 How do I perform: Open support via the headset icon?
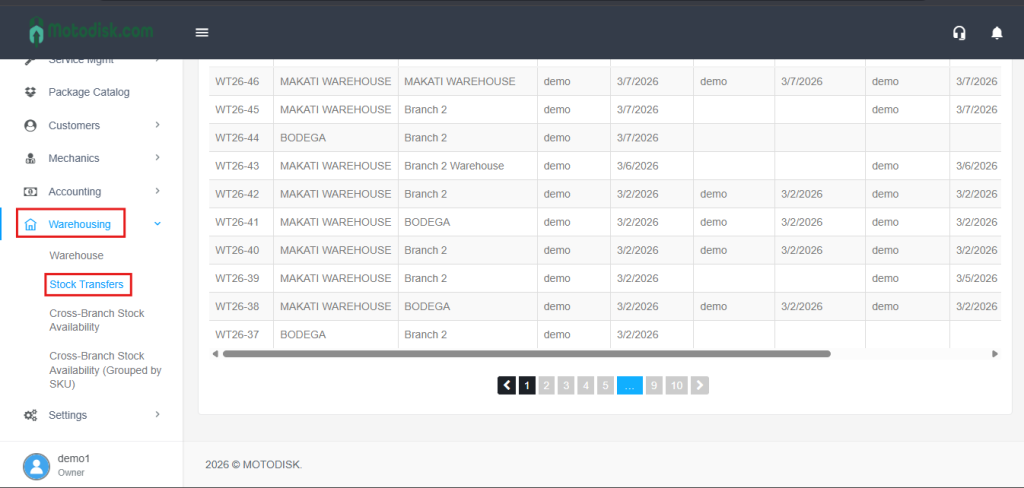click(x=959, y=33)
